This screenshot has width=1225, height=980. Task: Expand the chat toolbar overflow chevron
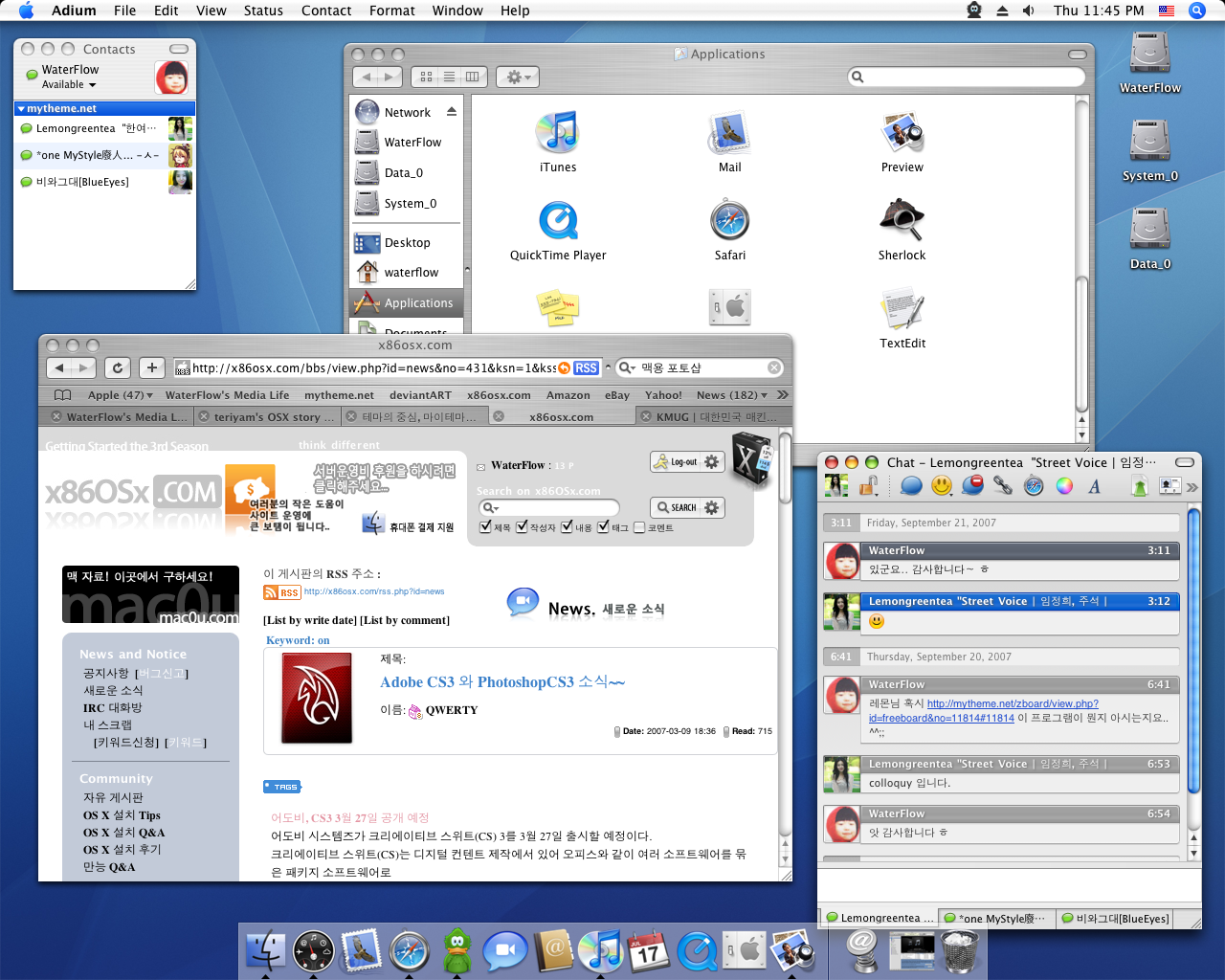(x=1192, y=487)
